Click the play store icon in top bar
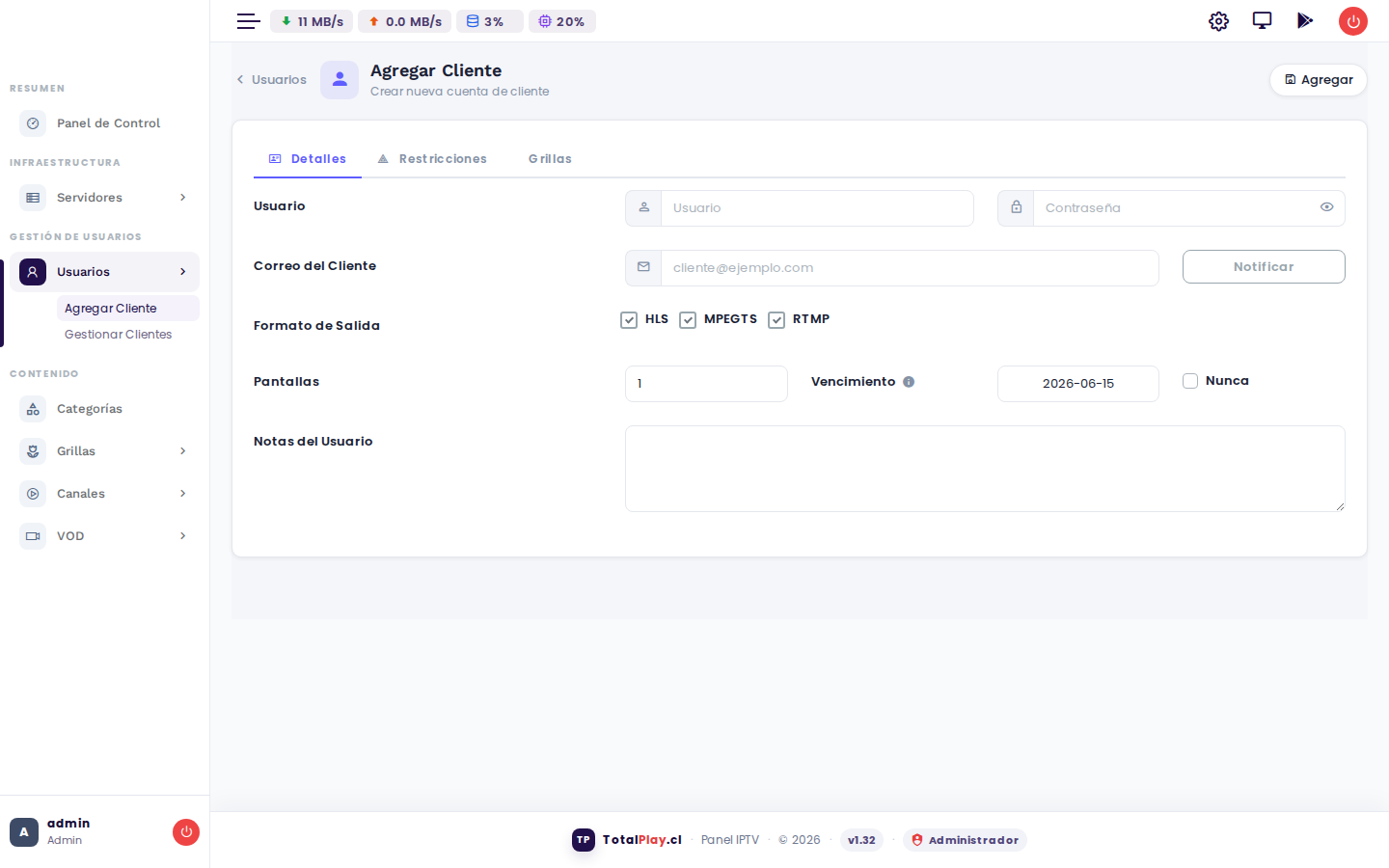 pos(1305,21)
